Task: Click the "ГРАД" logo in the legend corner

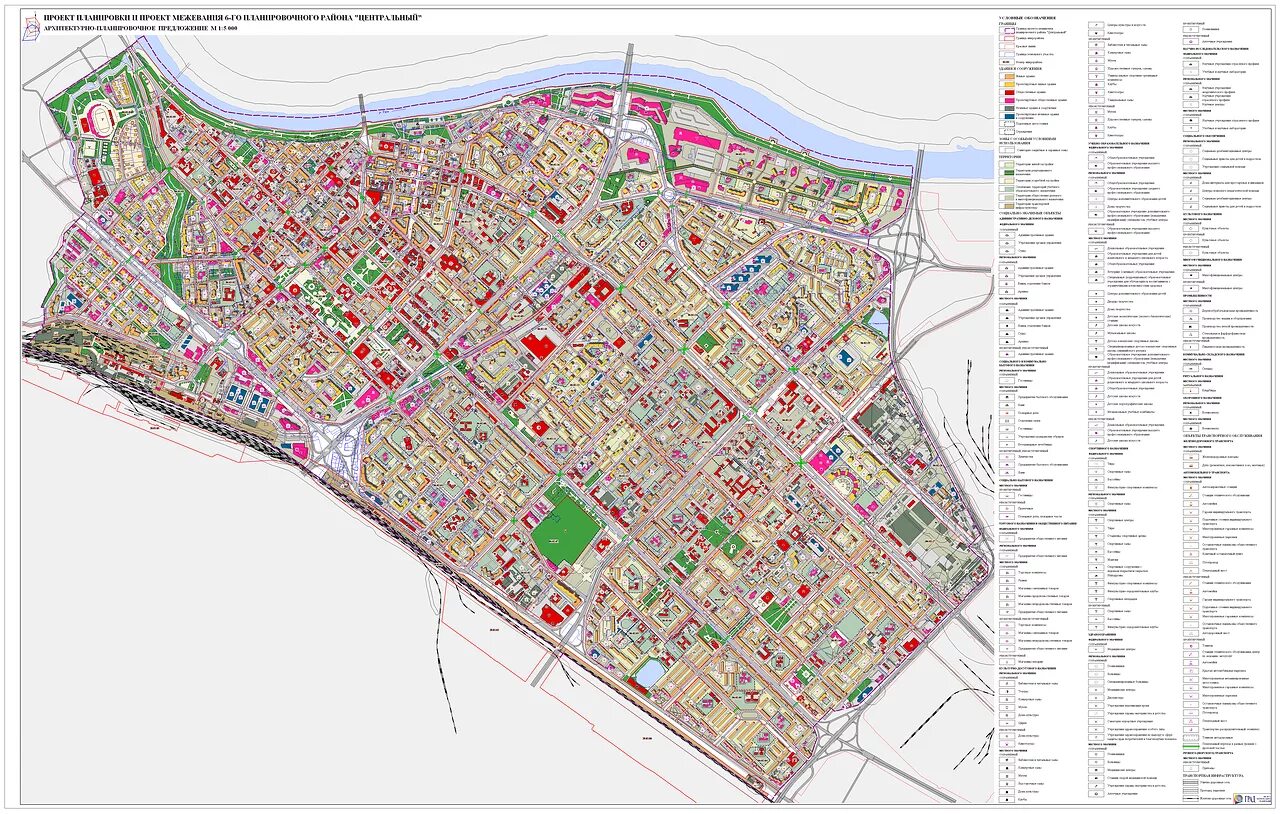Action: [x=1250, y=797]
